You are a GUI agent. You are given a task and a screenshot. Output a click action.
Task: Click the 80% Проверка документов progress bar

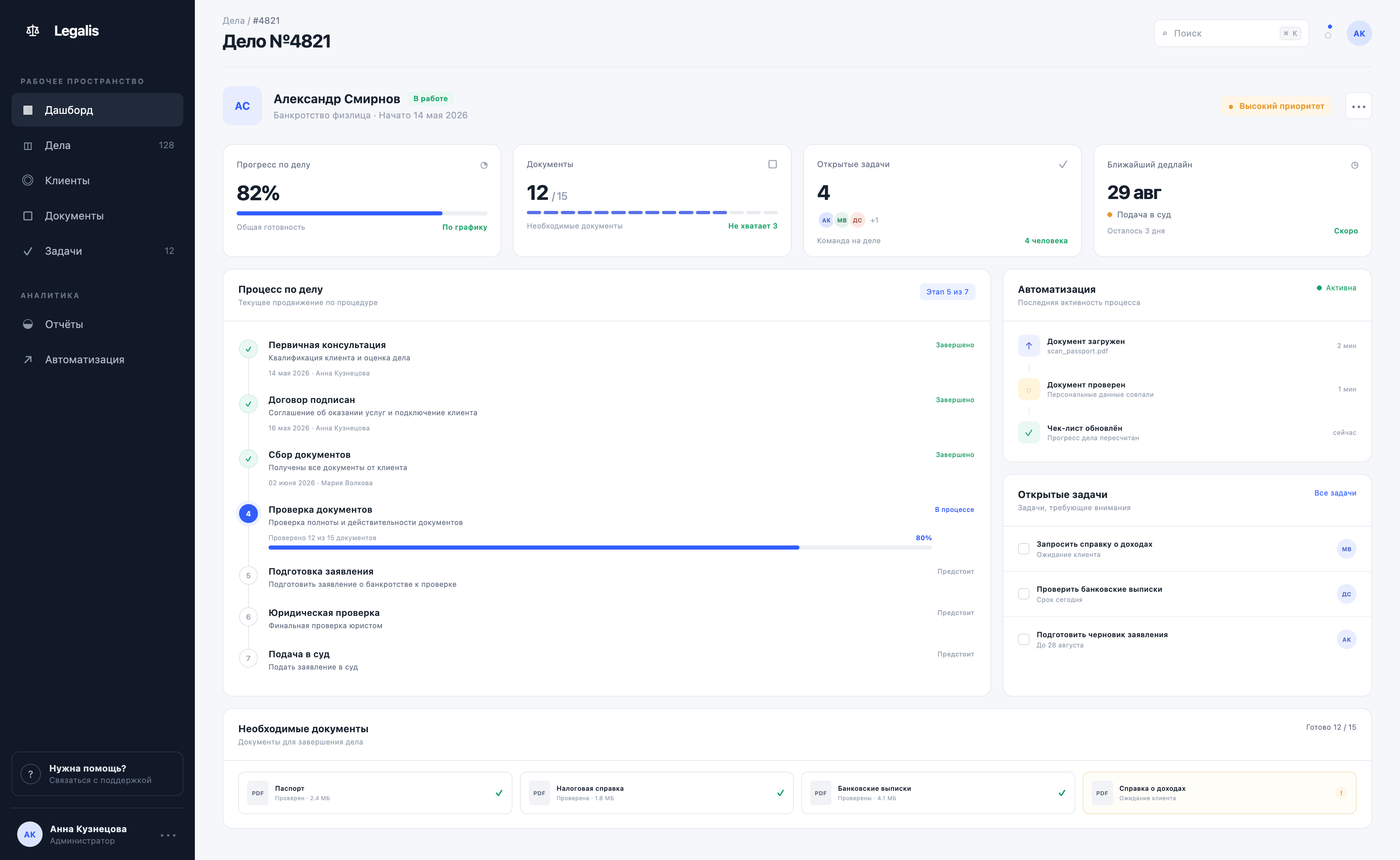[x=600, y=547]
